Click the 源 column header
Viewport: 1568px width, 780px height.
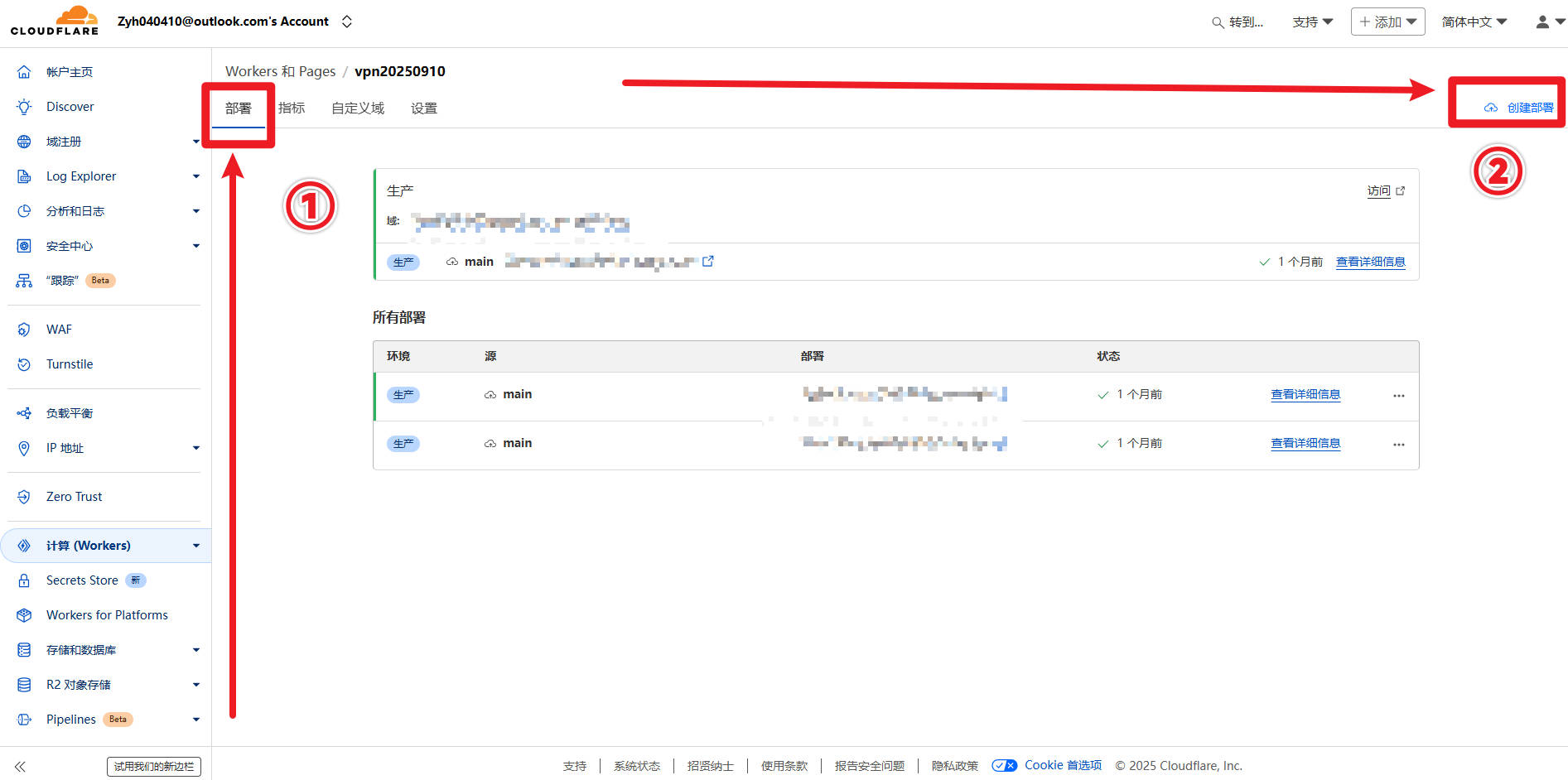490,356
